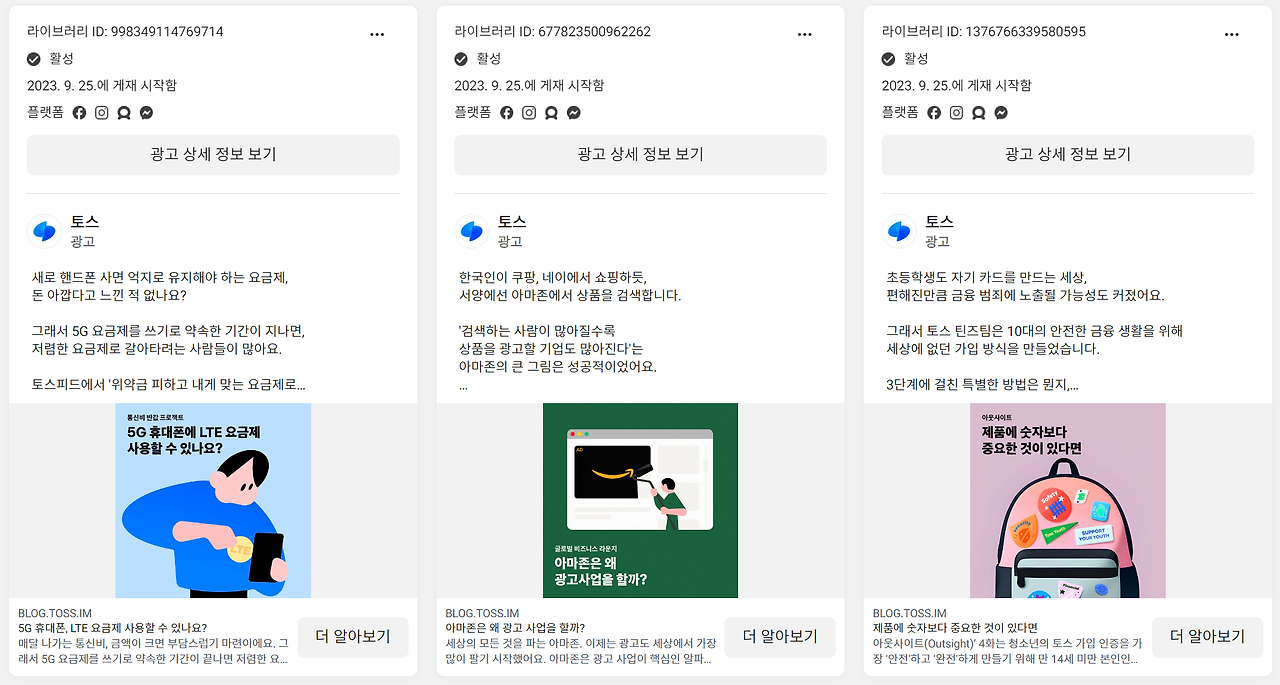Click Toss logo in the teens backpack ad
Image resolution: width=1280 pixels, height=685 pixels.
tap(900, 231)
